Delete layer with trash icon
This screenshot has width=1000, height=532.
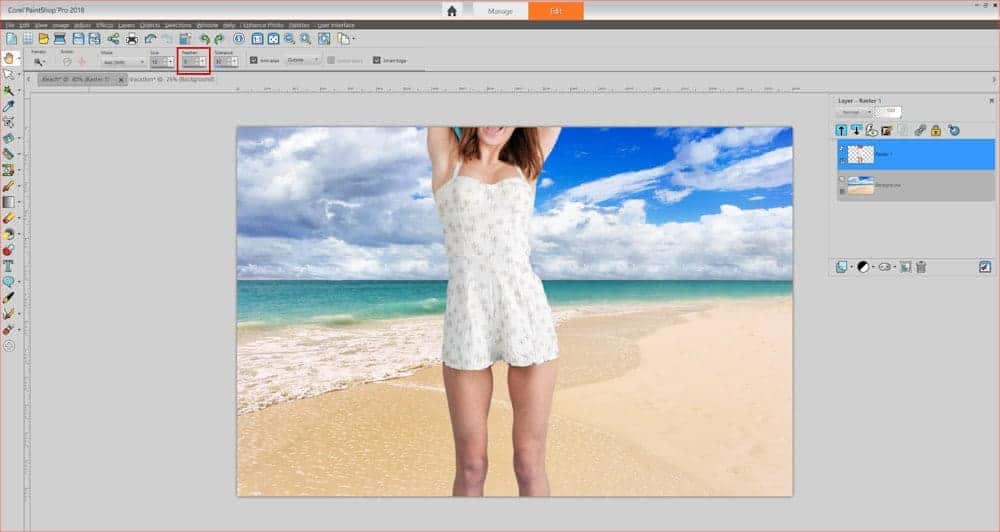[x=921, y=267]
